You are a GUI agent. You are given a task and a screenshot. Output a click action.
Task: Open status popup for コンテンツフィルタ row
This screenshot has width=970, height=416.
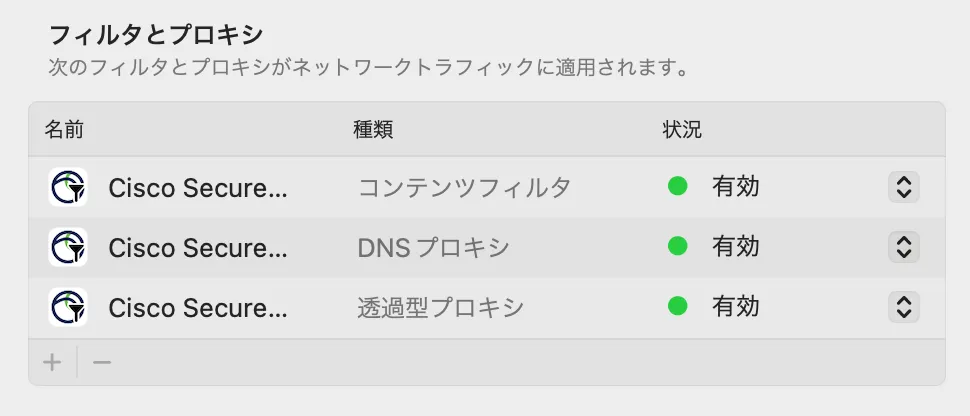(x=903, y=187)
